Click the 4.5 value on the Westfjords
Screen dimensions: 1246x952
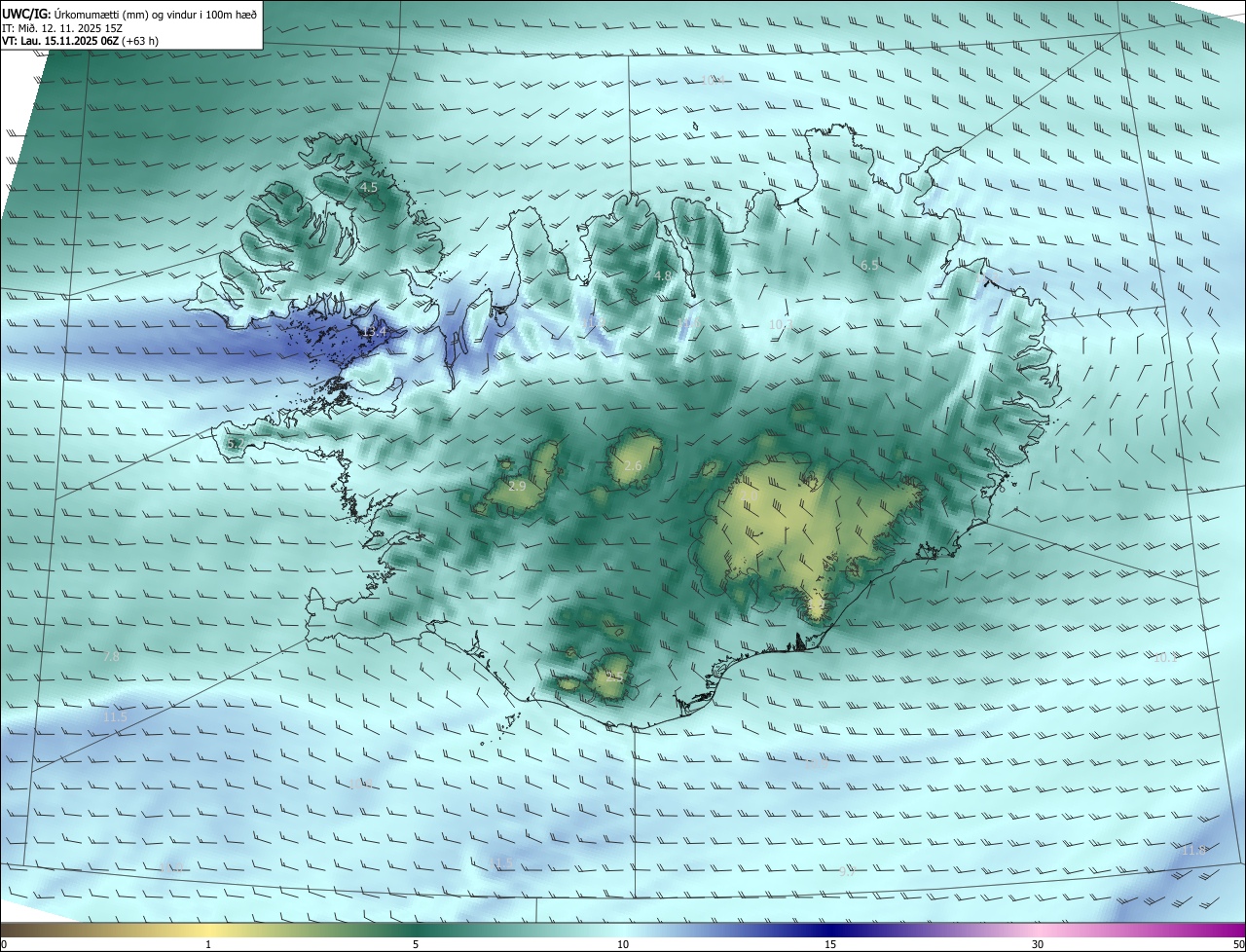tap(369, 187)
